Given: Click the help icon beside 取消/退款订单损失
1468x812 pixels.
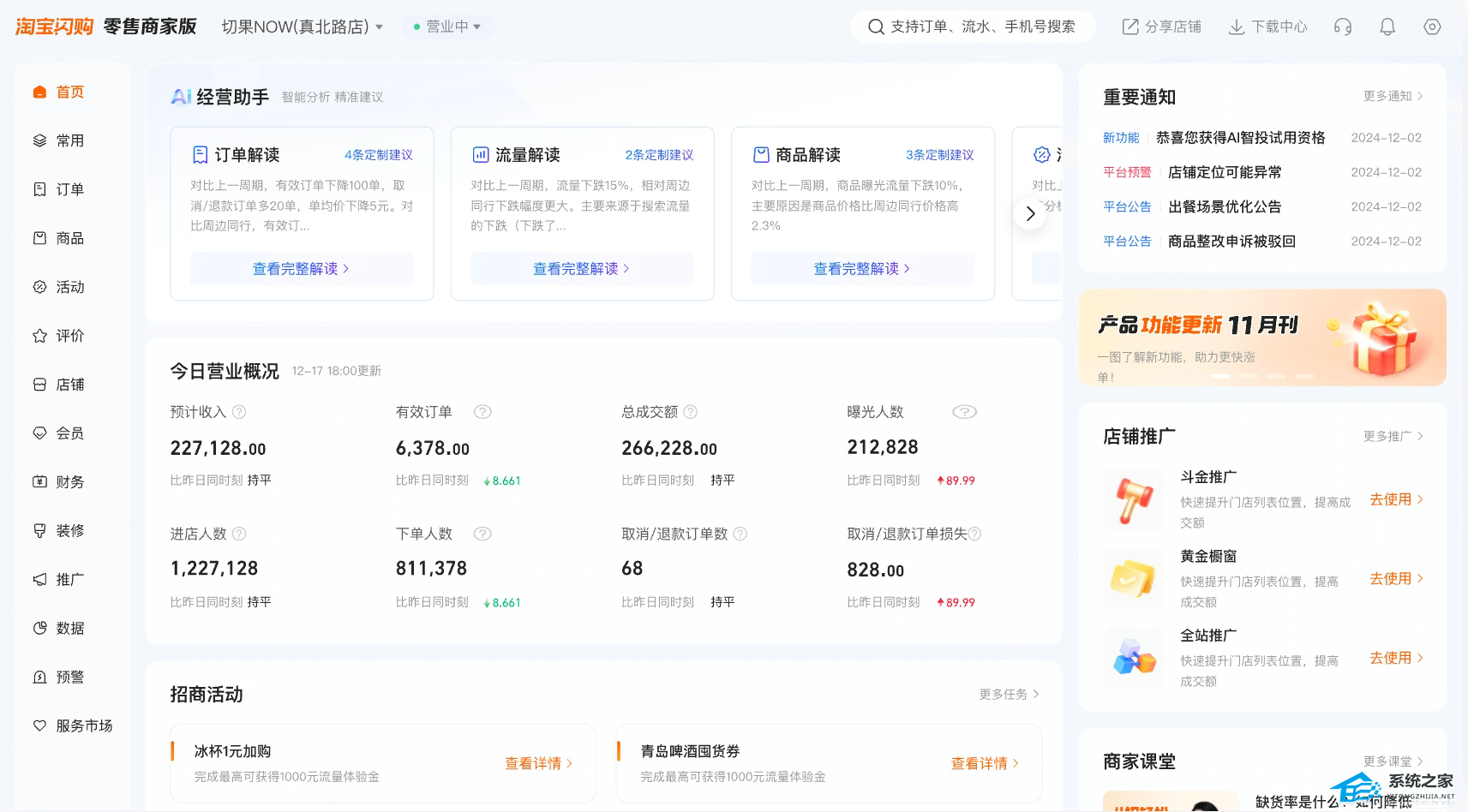Looking at the screenshot, I should click(974, 534).
